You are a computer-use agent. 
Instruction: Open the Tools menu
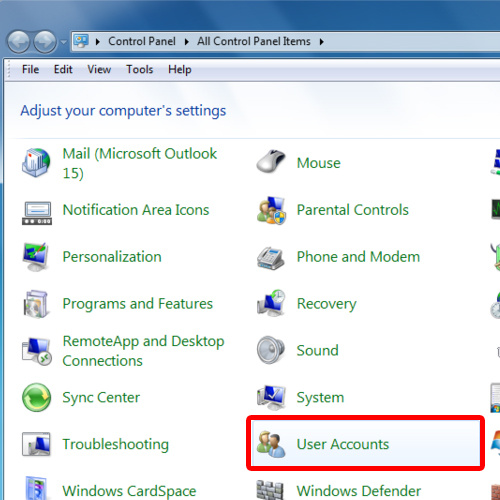click(x=139, y=69)
